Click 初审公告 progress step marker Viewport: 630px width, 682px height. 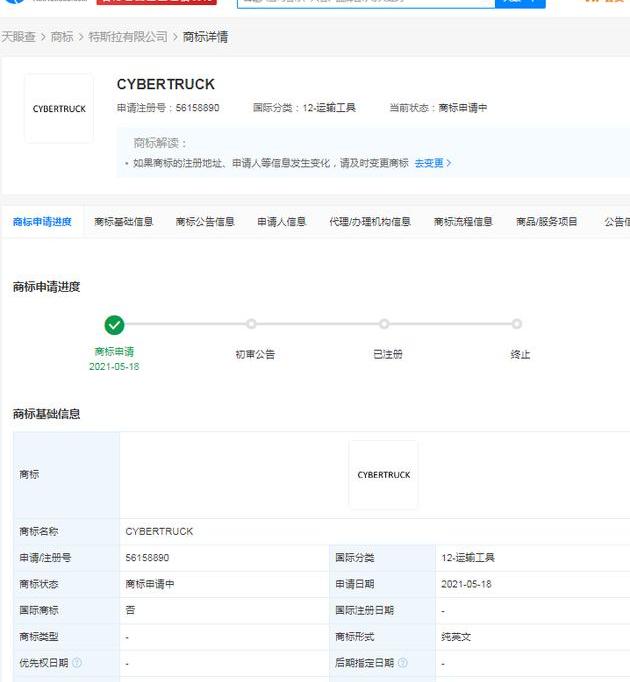(251, 324)
